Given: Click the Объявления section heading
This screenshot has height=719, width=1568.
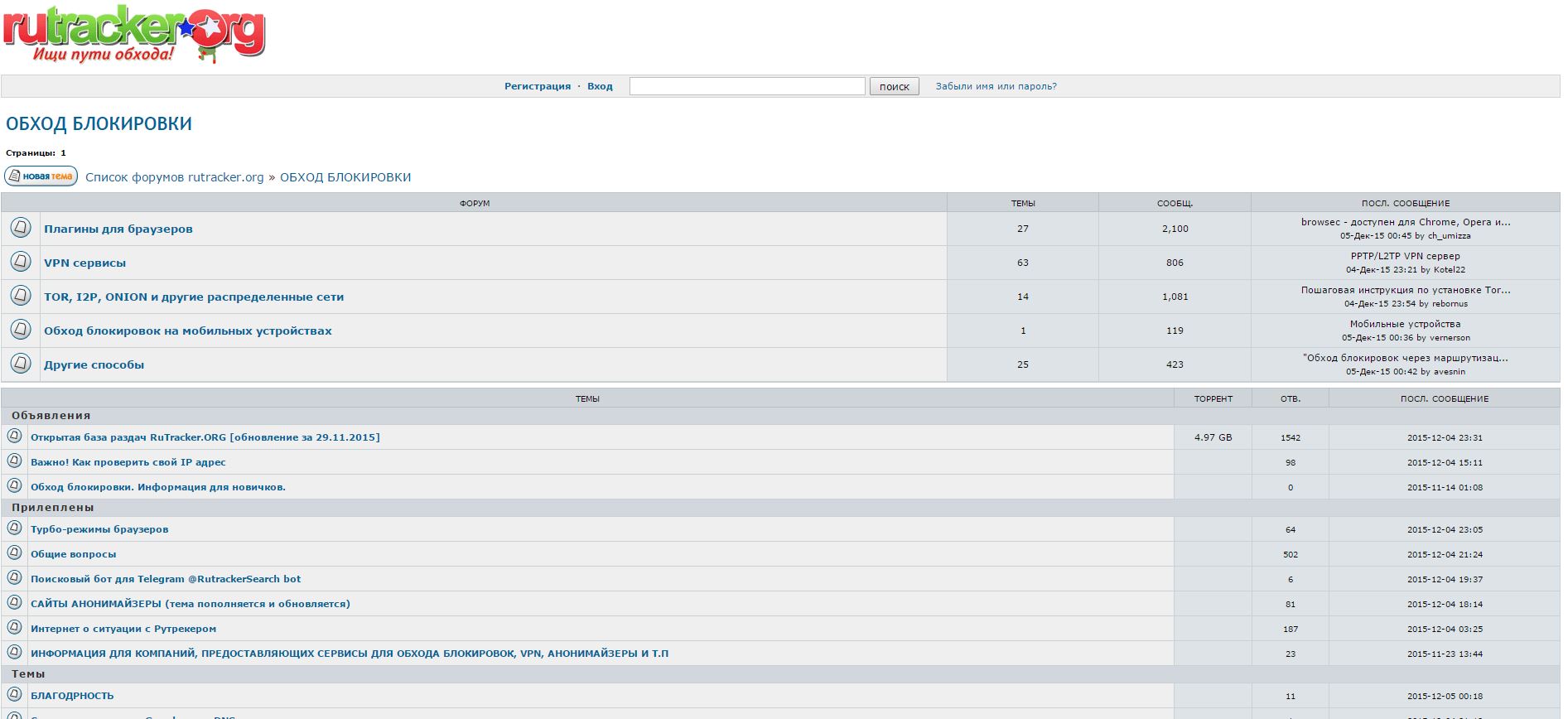Looking at the screenshot, I should tap(51, 416).
